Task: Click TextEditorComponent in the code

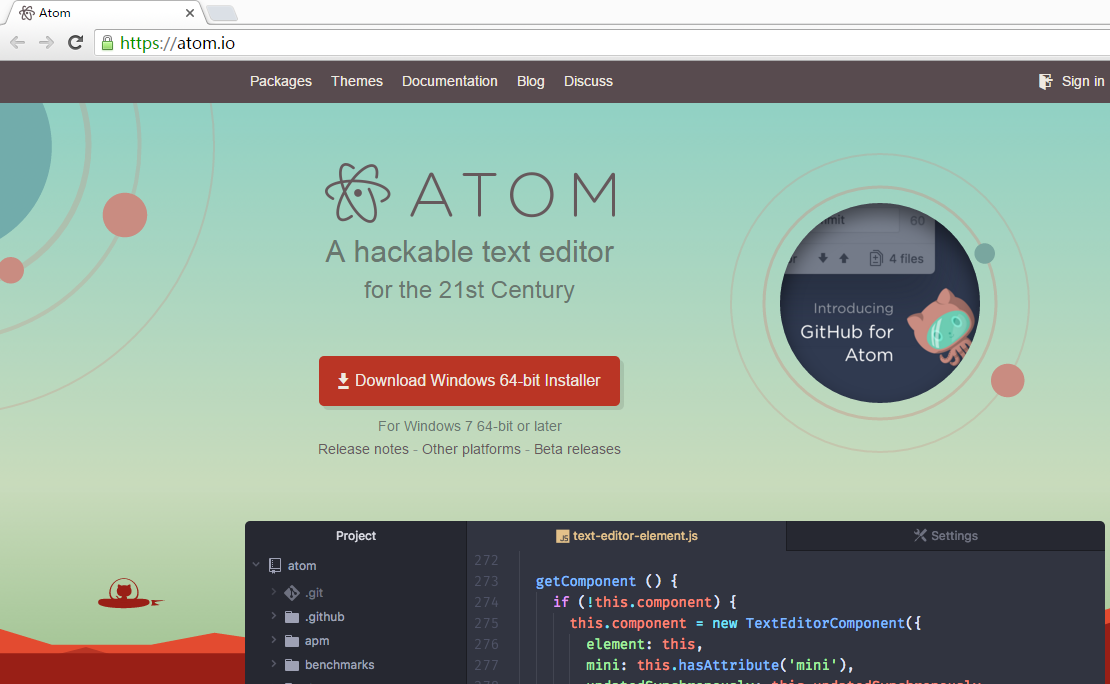Action: [825, 623]
